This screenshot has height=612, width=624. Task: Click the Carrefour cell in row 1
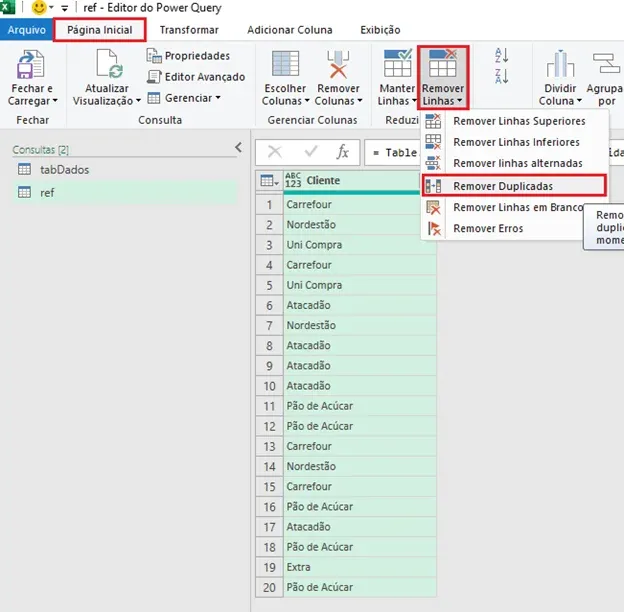pos(360,205)
